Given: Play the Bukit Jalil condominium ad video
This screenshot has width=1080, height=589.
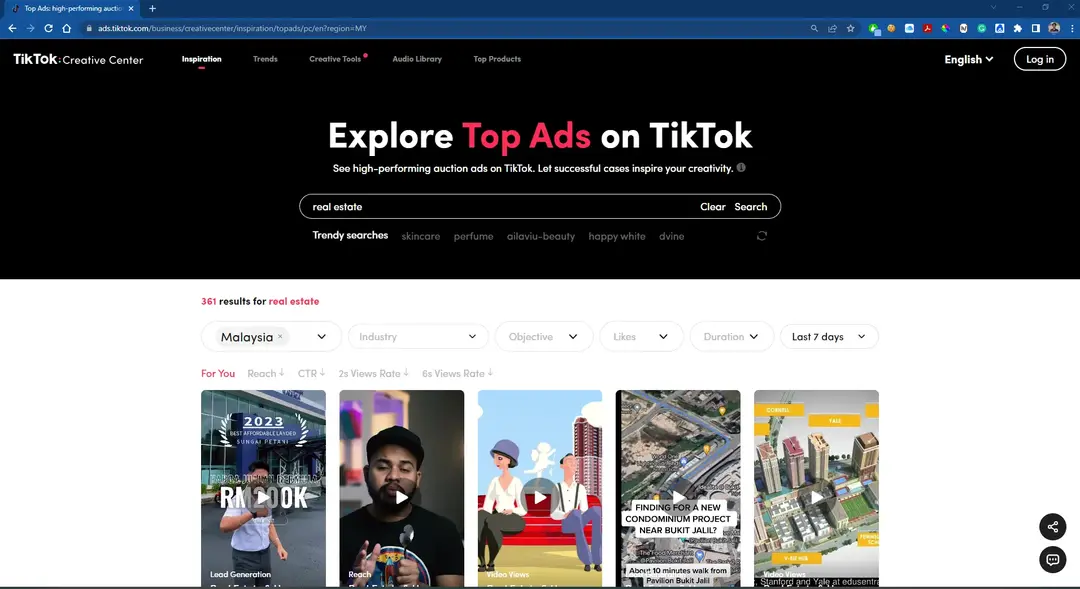Looking at the screenshot, I should [x=678, y=497].
